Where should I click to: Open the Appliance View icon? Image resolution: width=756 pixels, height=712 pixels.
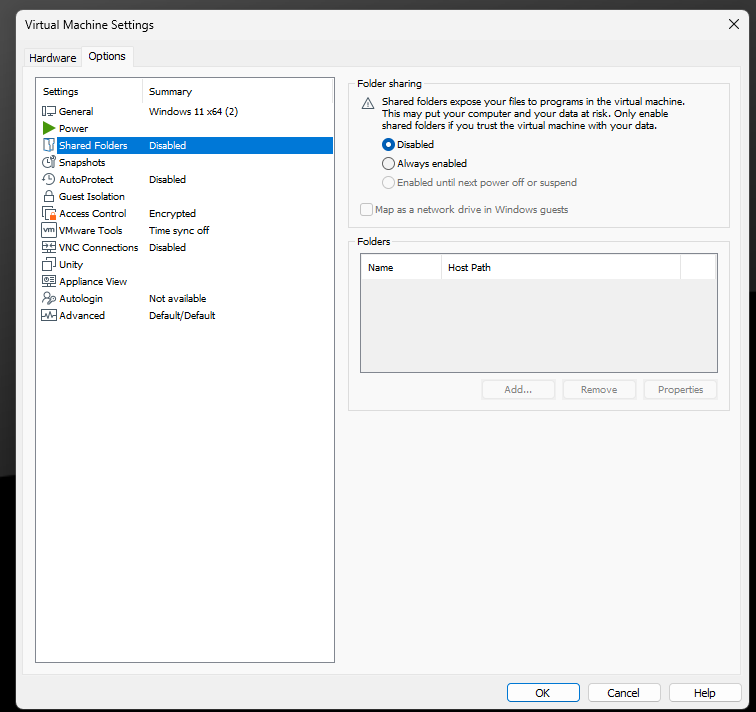tap(49, 281)
